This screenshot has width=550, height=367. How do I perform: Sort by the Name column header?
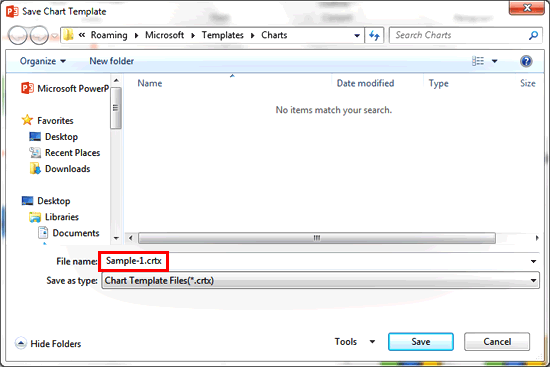pos(150,83)
